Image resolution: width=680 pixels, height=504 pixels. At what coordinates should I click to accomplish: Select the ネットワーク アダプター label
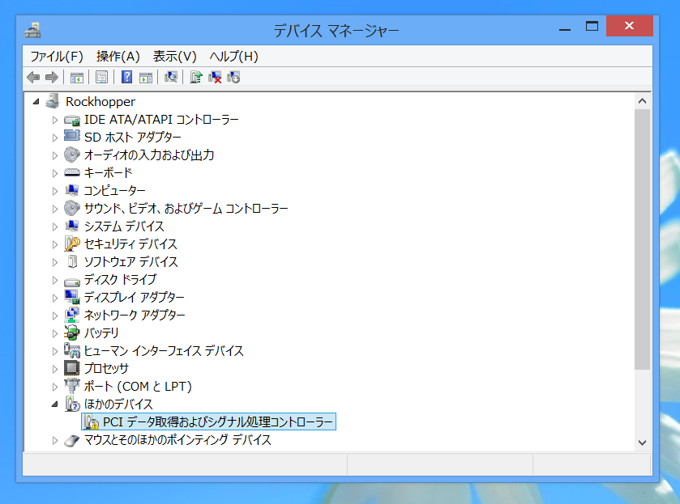134,315
